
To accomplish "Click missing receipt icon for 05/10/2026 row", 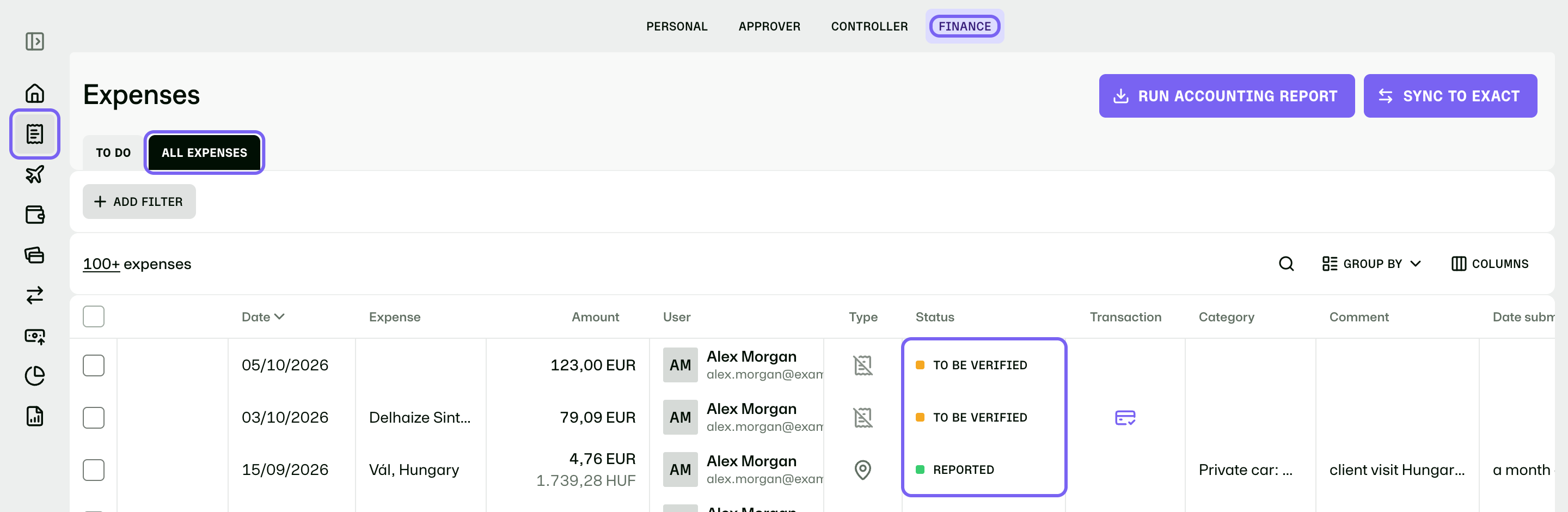I will 862,365.
